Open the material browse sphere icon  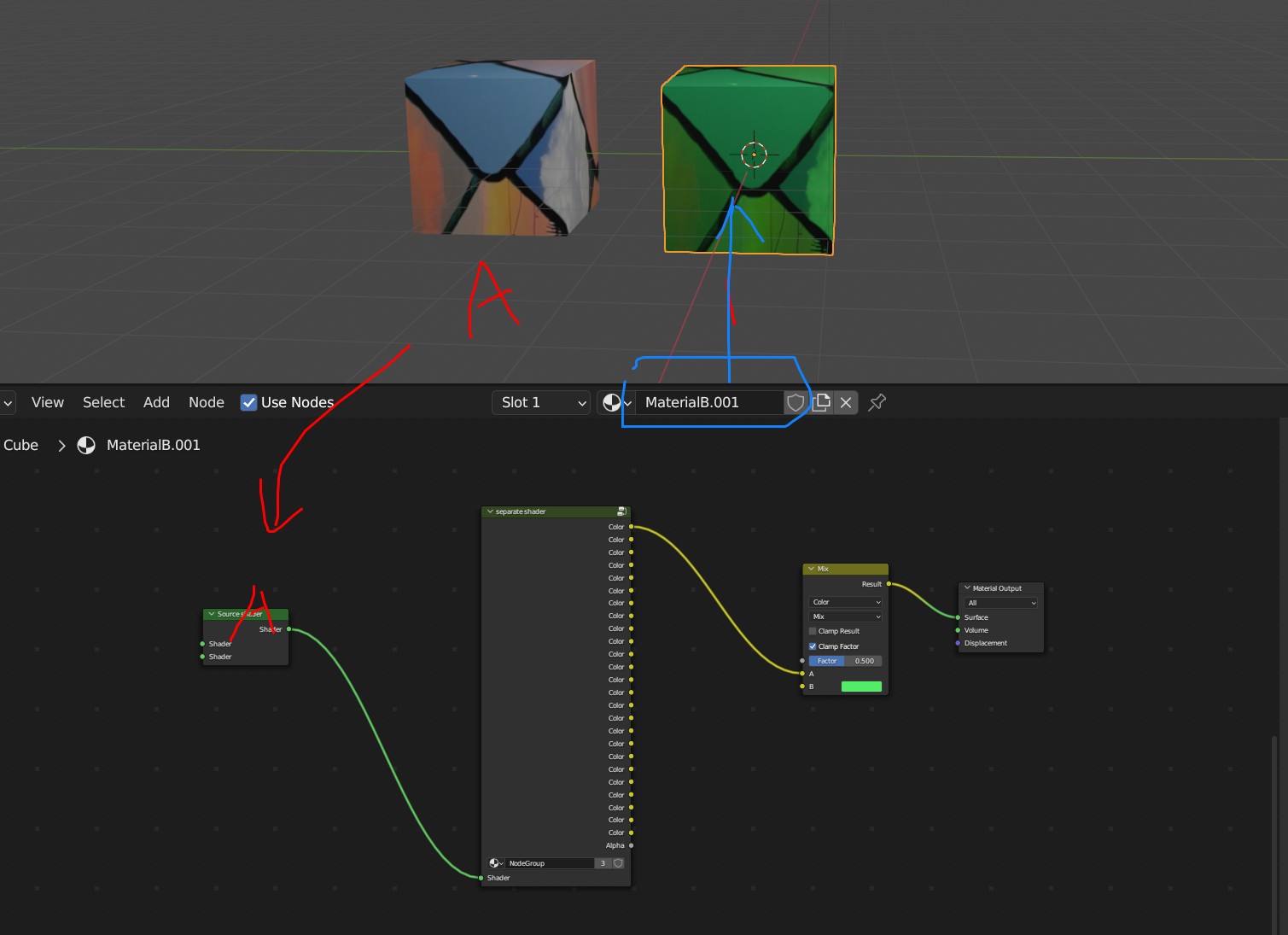617,402
